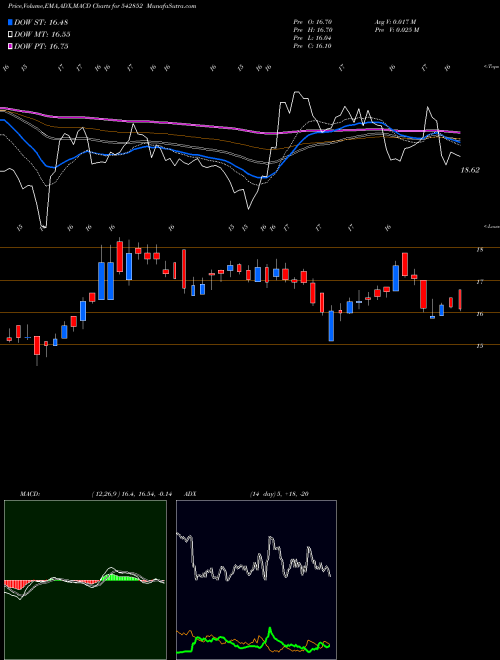This screenshot has width=500, height=660.
Task: Click the 'Avg V: 0.017 M' volume text
Action: (395, 22)
